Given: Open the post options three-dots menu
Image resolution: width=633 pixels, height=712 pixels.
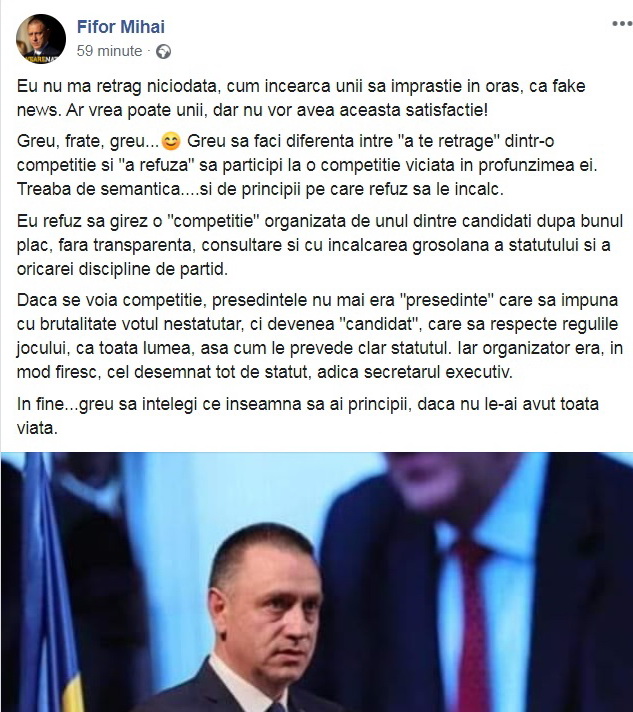Looking at the screenshot, I should pyautogui.click(x=622, y=24).
